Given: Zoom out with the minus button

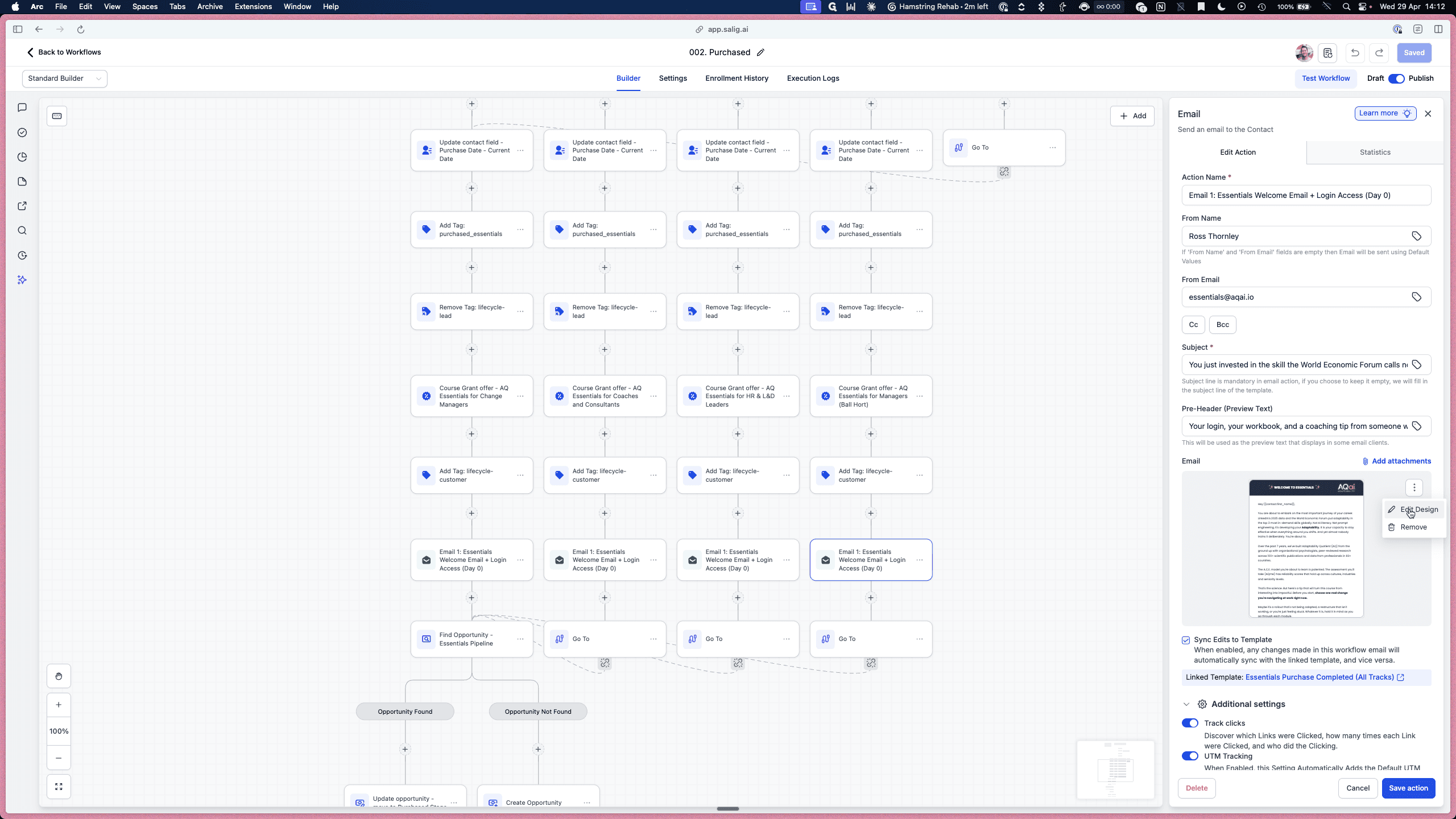Looking at the screenshot, I should click(59, 758).
